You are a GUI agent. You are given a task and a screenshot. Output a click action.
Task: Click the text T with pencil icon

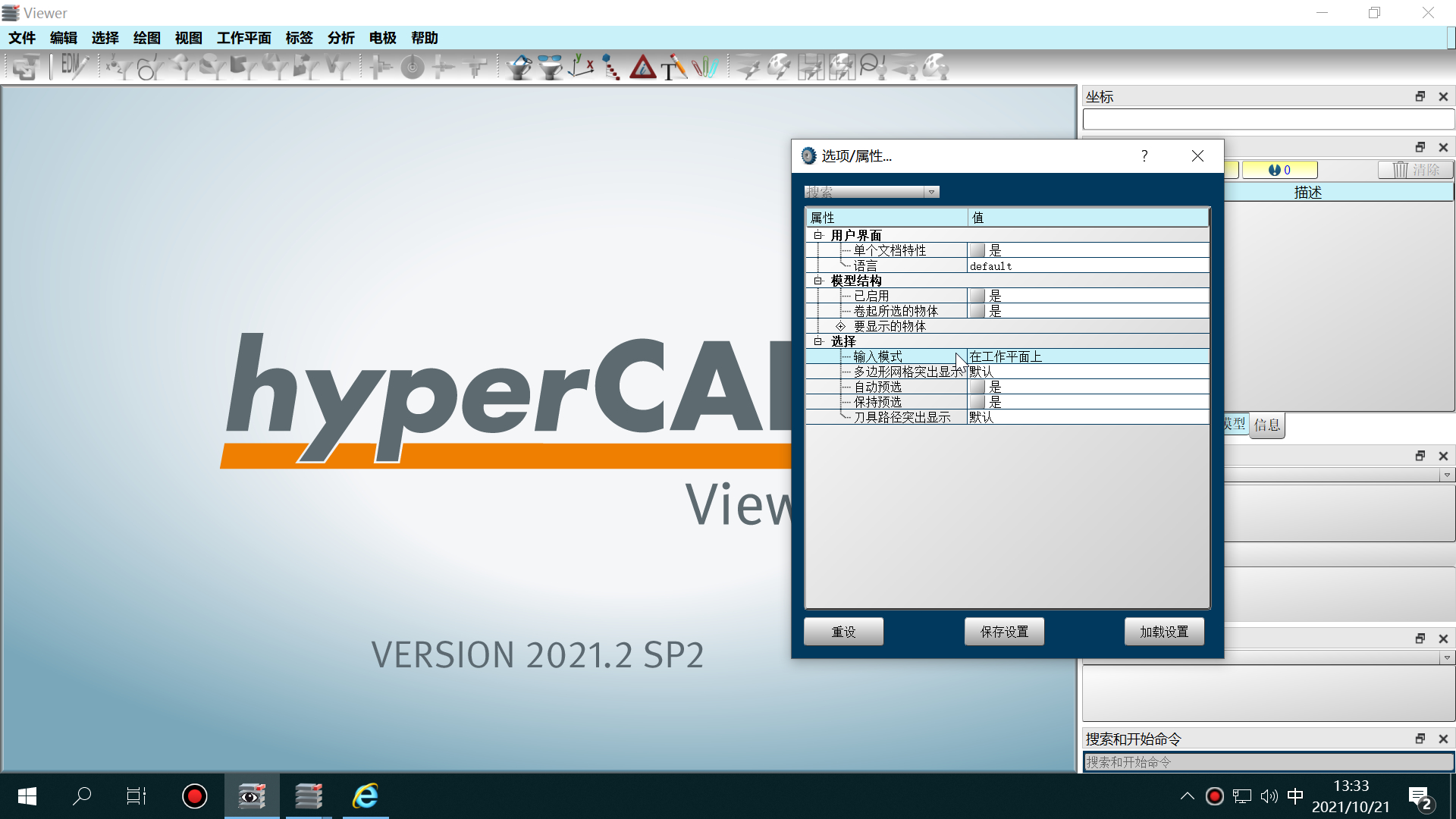[673, 67]
